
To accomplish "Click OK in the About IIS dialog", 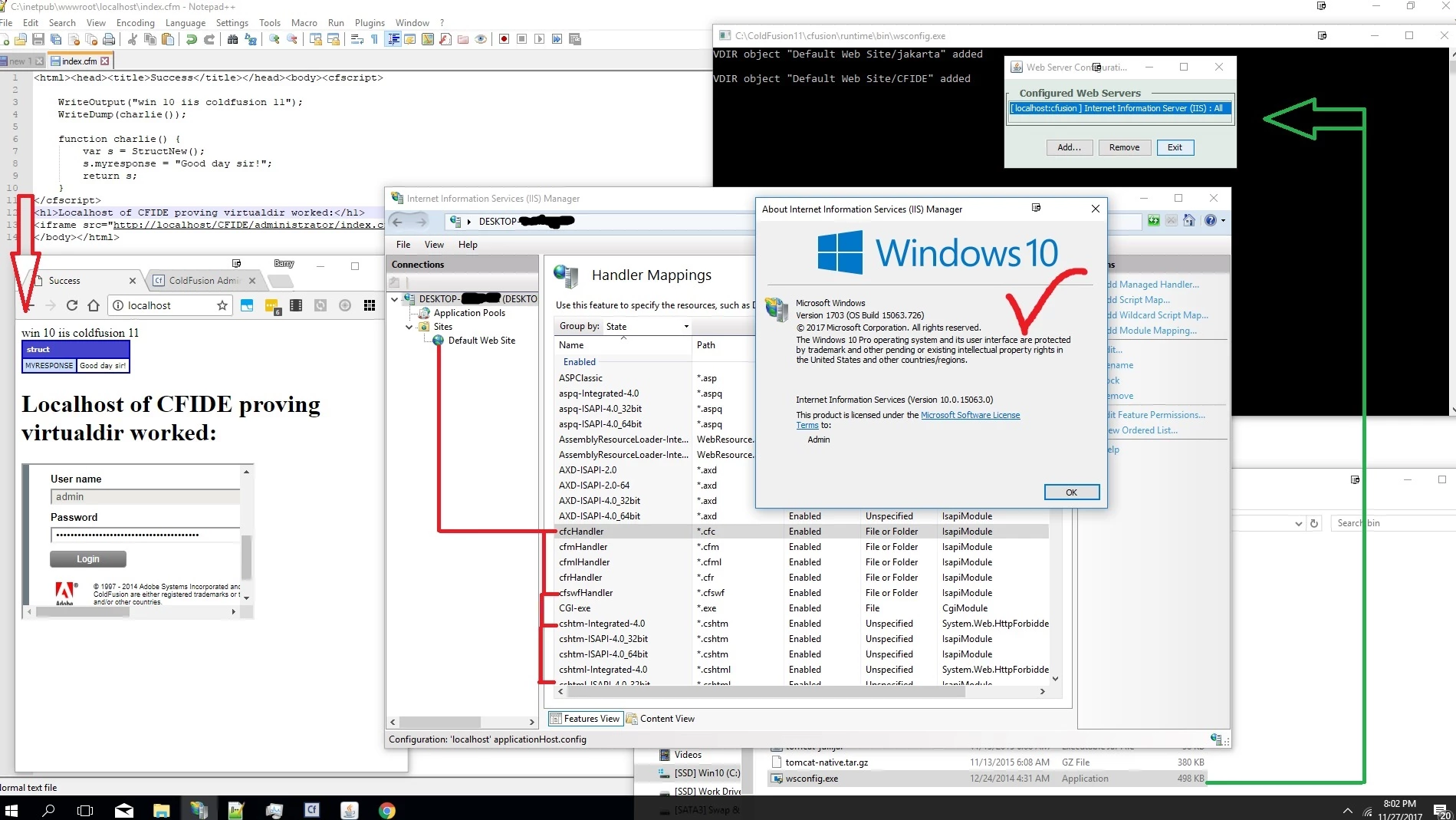I will click(x=1071, y=492).
